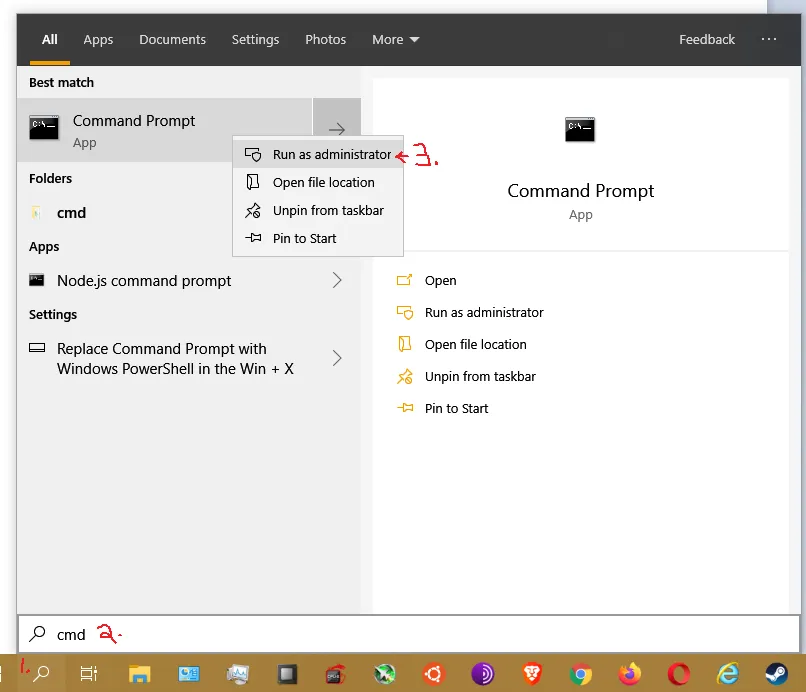
Task: Choose Run as administrator in context menu
Action: [318, 154]
